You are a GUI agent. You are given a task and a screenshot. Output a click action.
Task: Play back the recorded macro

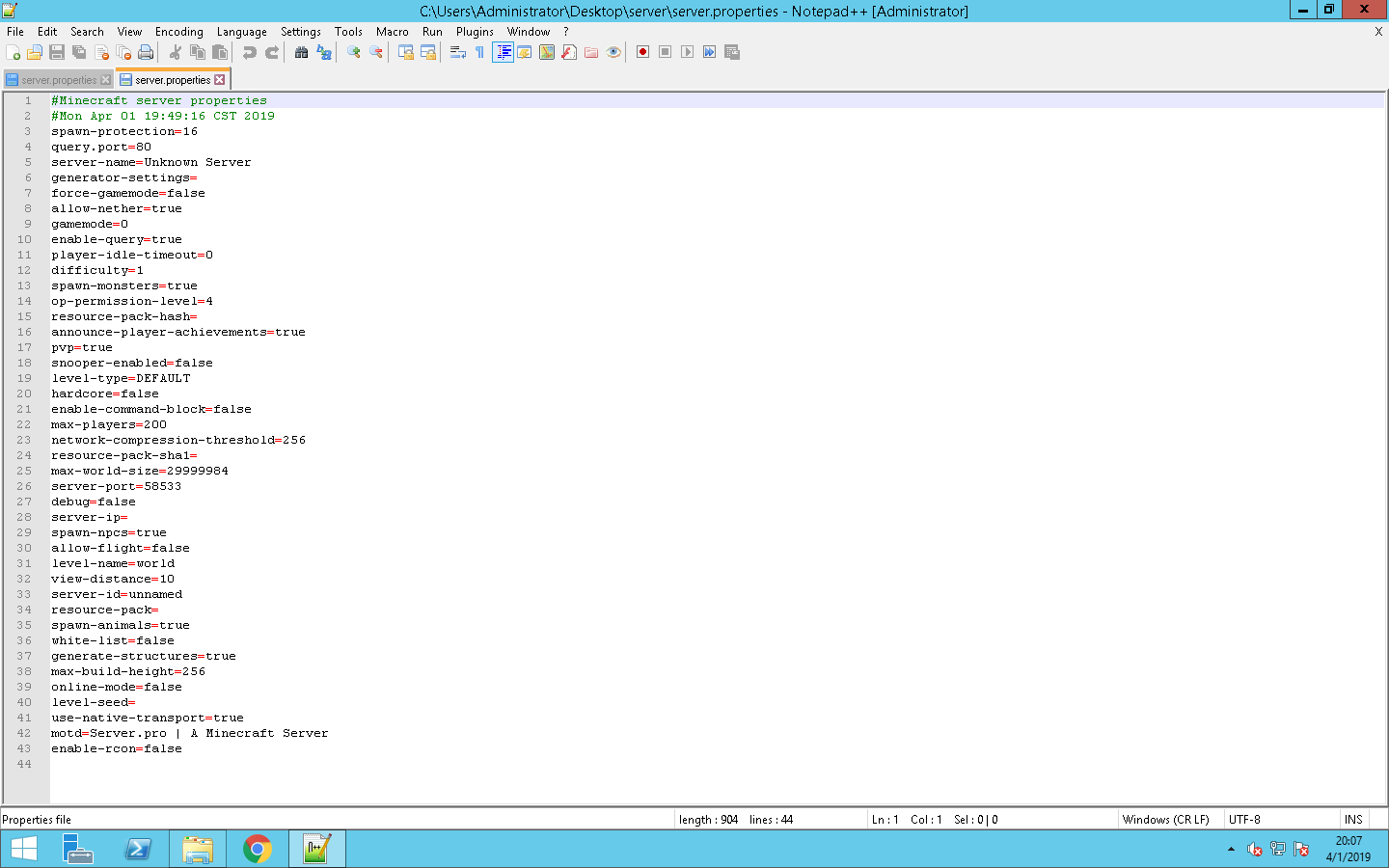click(x=688, y=52)
